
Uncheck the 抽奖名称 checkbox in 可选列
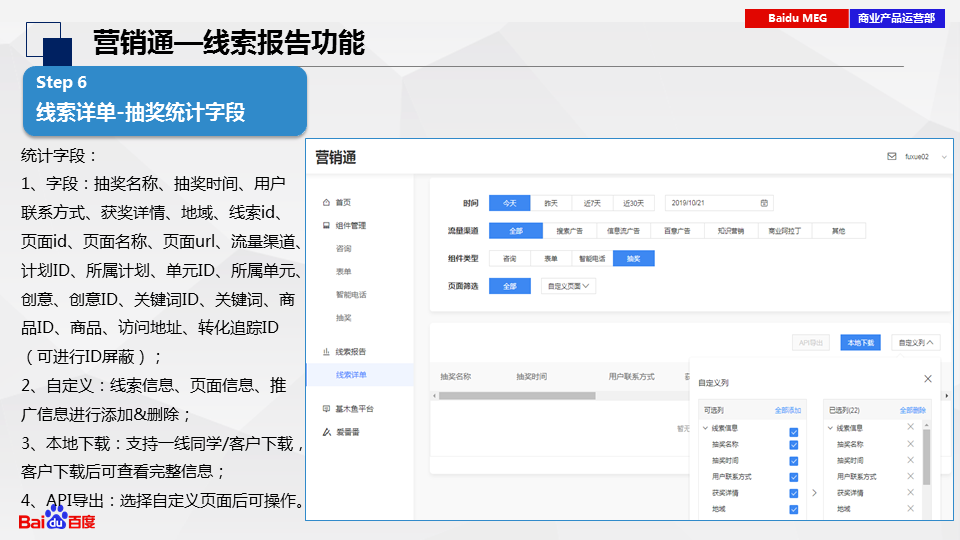(x=793, y=445)
